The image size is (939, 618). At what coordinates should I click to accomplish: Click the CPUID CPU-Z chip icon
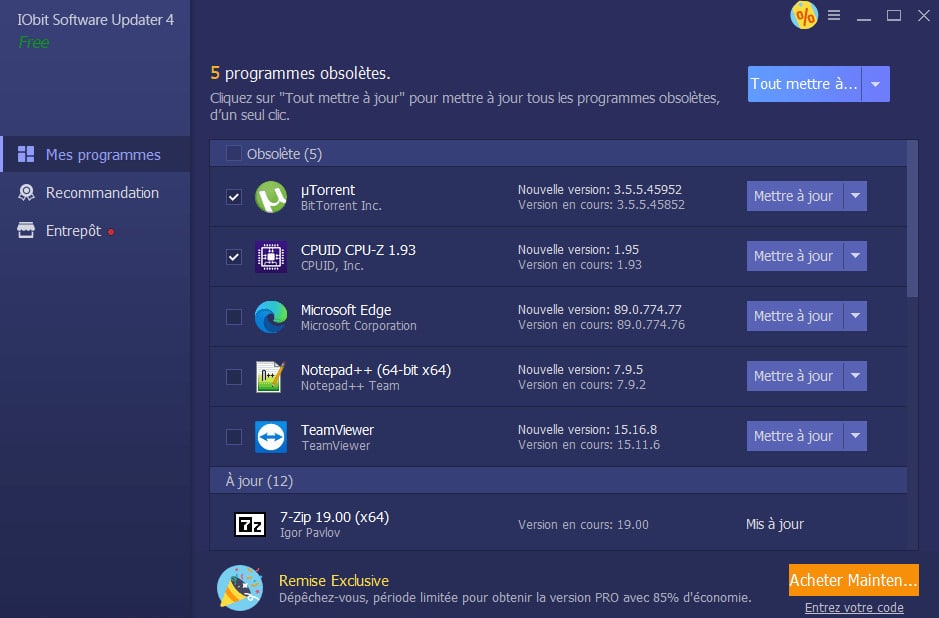(x=271, y=257)
